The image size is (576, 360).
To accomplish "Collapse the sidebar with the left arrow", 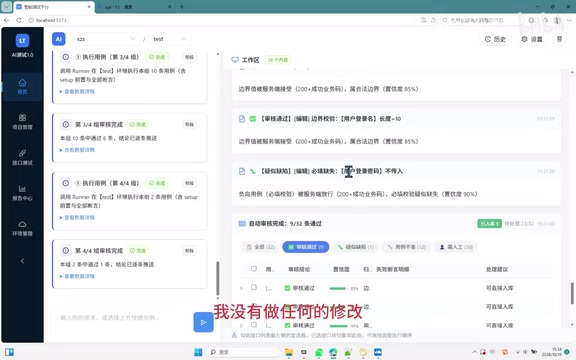I will [22, 261].
